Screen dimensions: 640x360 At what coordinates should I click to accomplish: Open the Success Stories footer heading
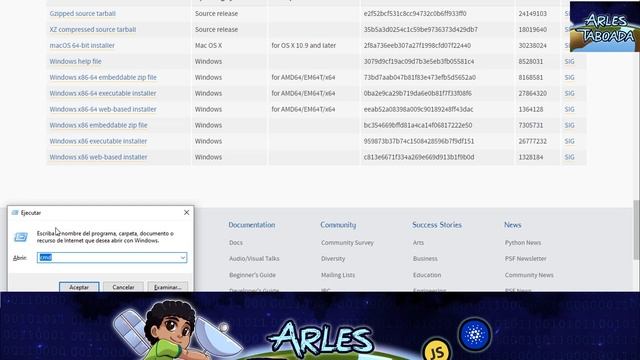437,225
